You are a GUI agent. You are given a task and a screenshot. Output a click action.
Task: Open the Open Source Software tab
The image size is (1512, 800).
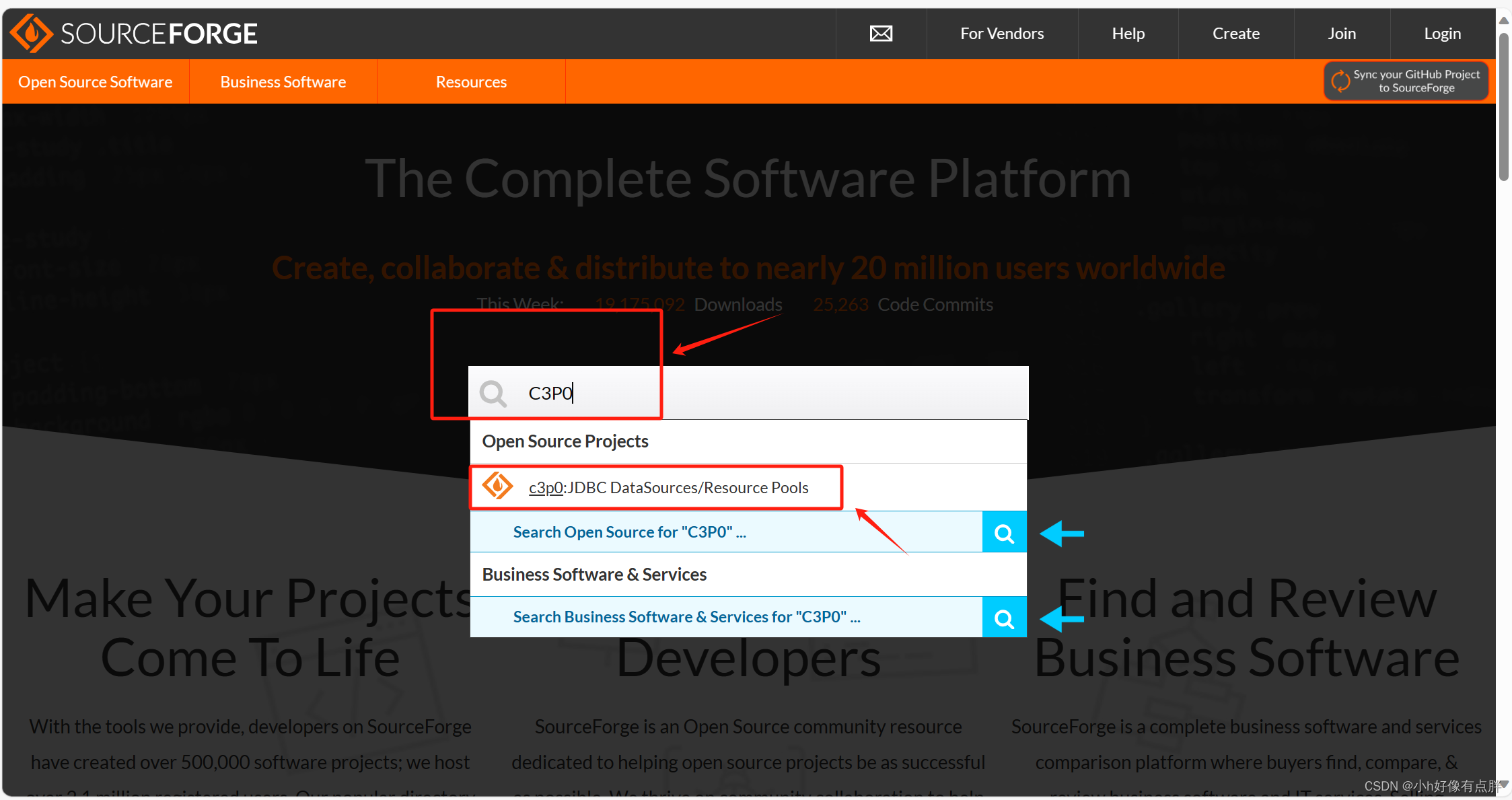96,81
